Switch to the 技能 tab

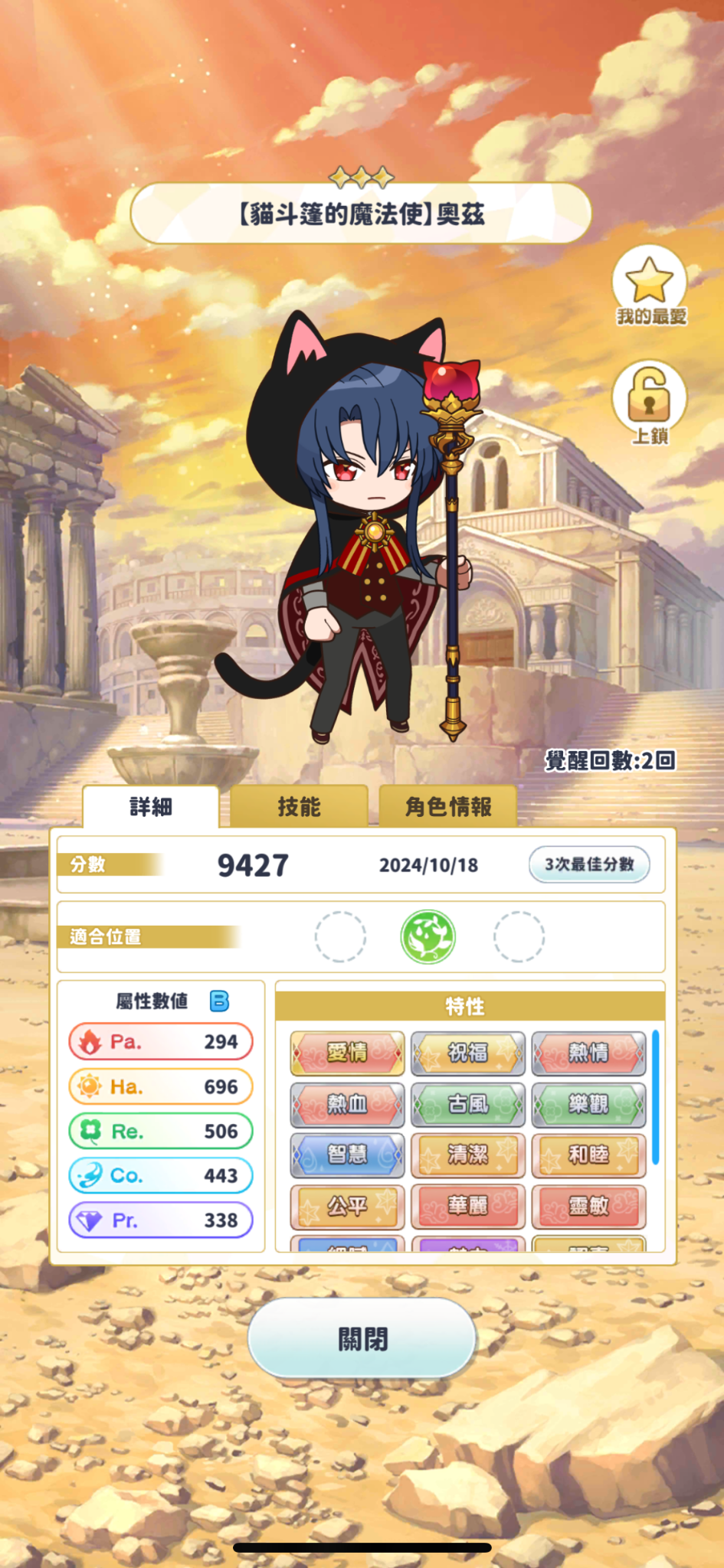click(299, 806)
